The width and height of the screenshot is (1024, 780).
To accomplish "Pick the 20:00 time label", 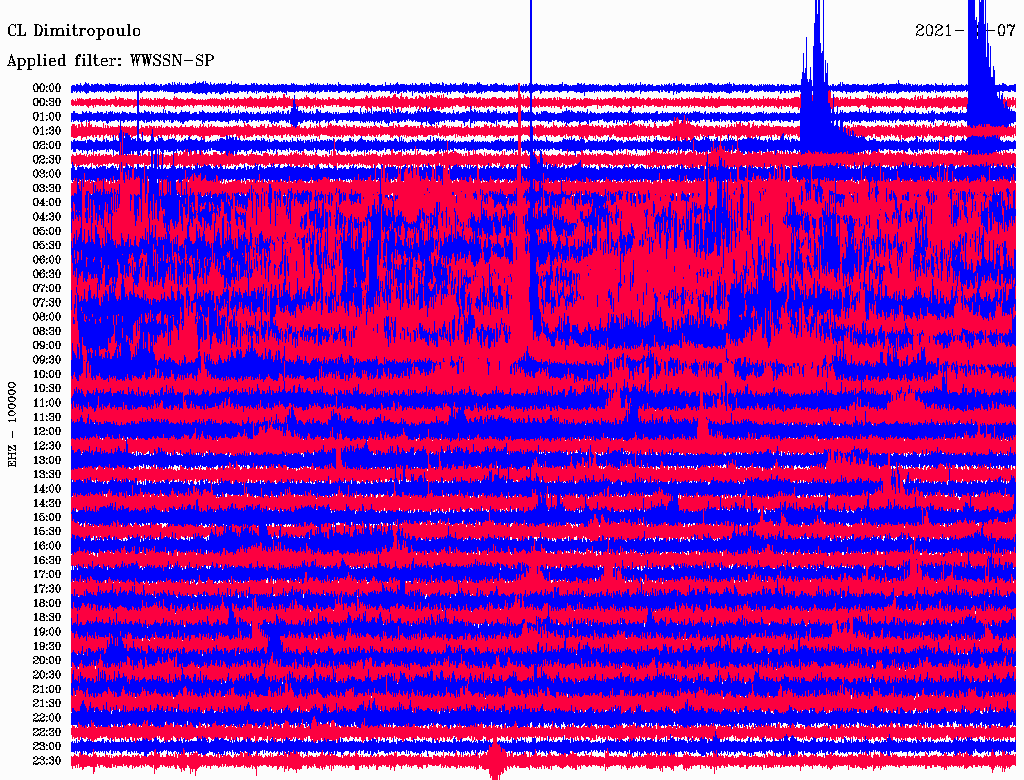I will point(47,660).
